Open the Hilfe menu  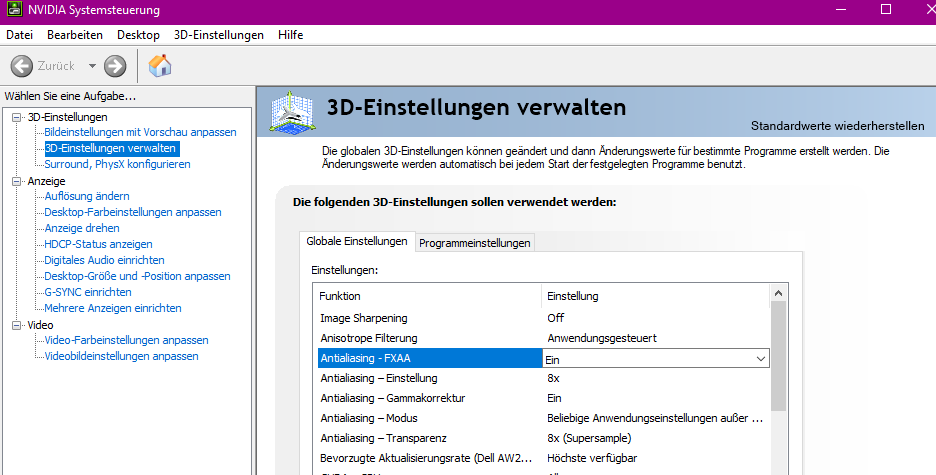(291, 35)
